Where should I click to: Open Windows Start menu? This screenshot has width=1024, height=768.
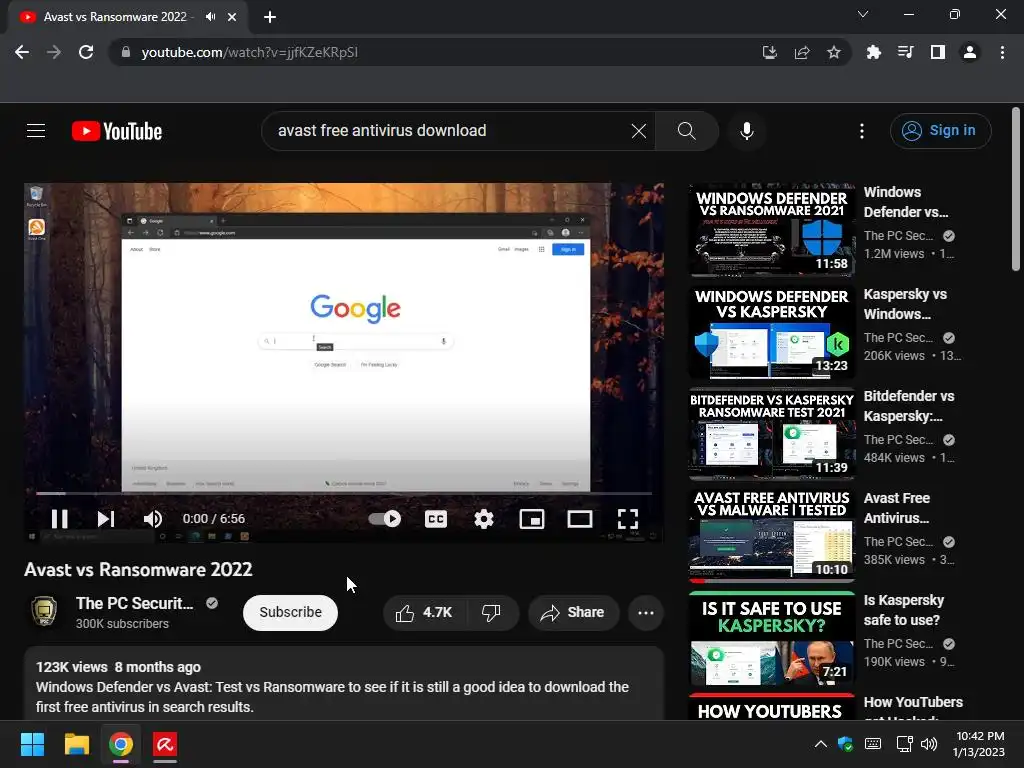click(x=32, y=744)
